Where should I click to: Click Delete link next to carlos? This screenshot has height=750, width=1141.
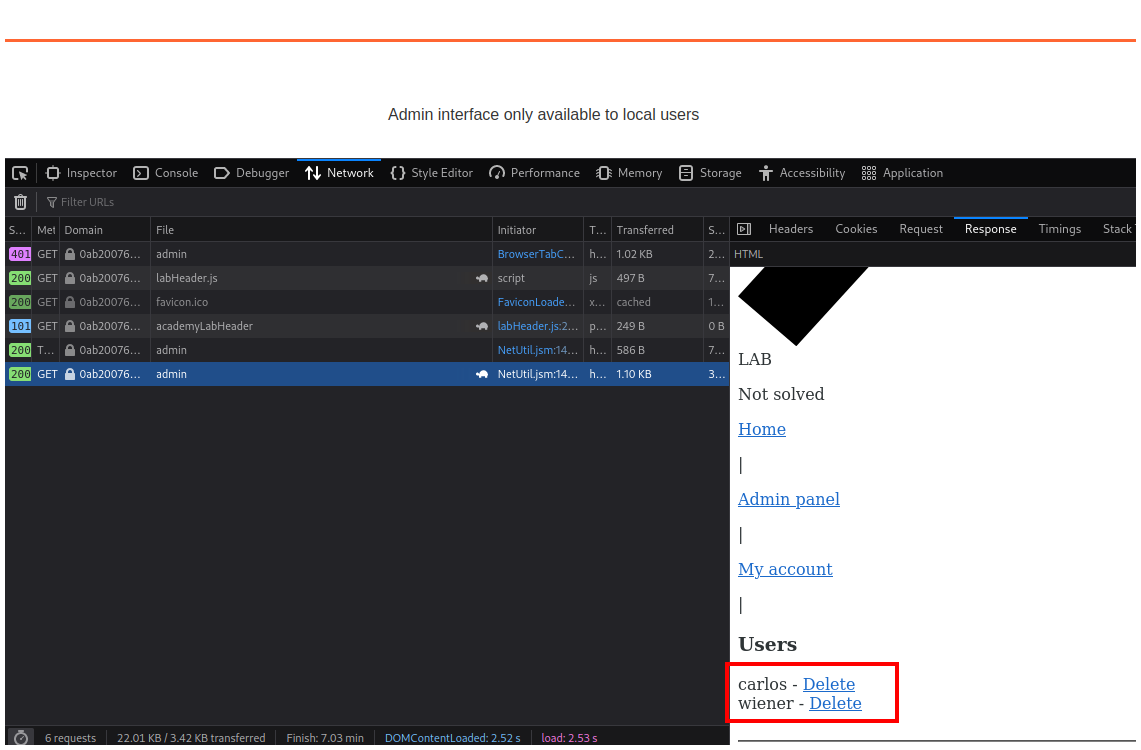click(828, 684)
